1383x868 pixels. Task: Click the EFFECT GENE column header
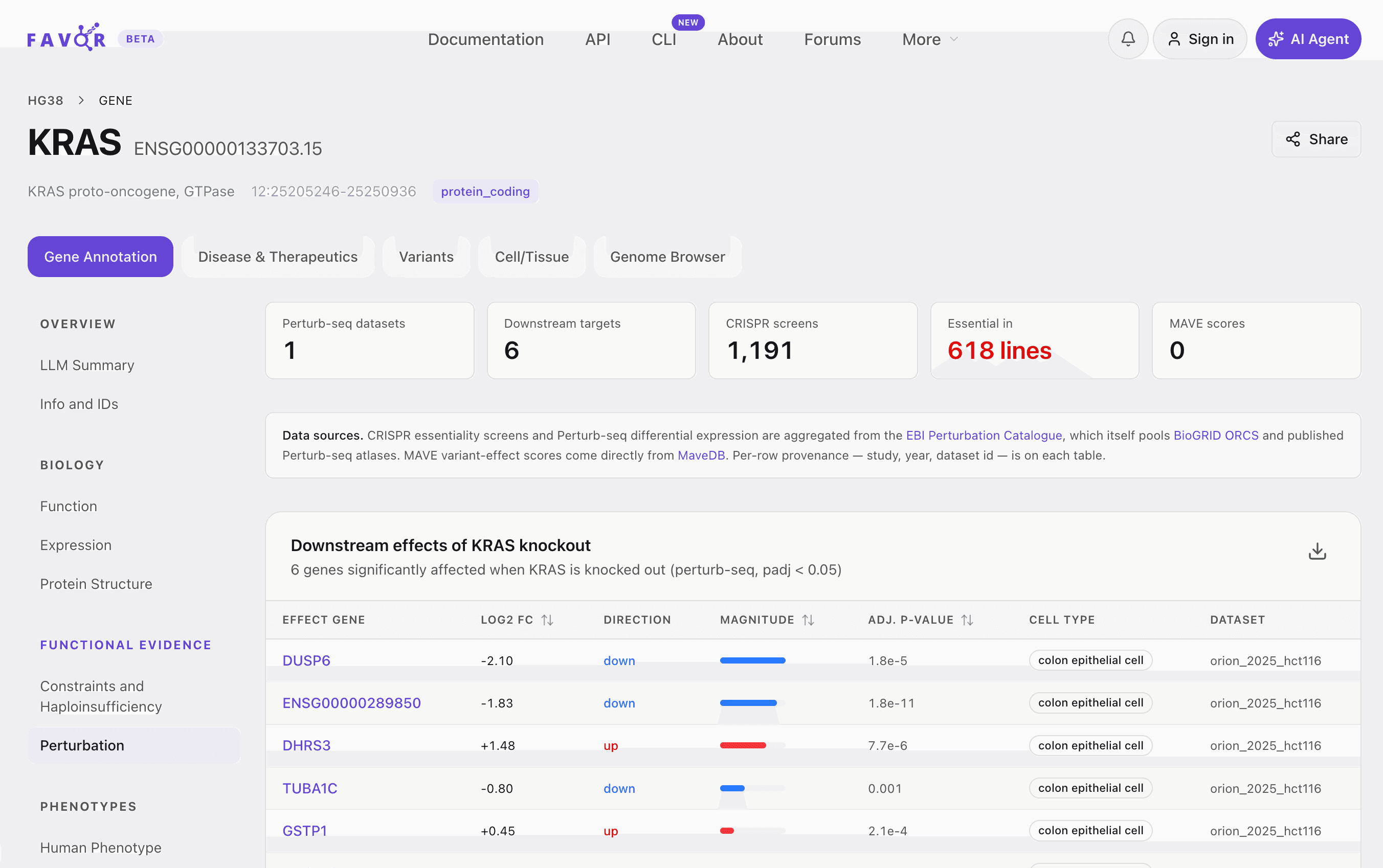point(323,620)
